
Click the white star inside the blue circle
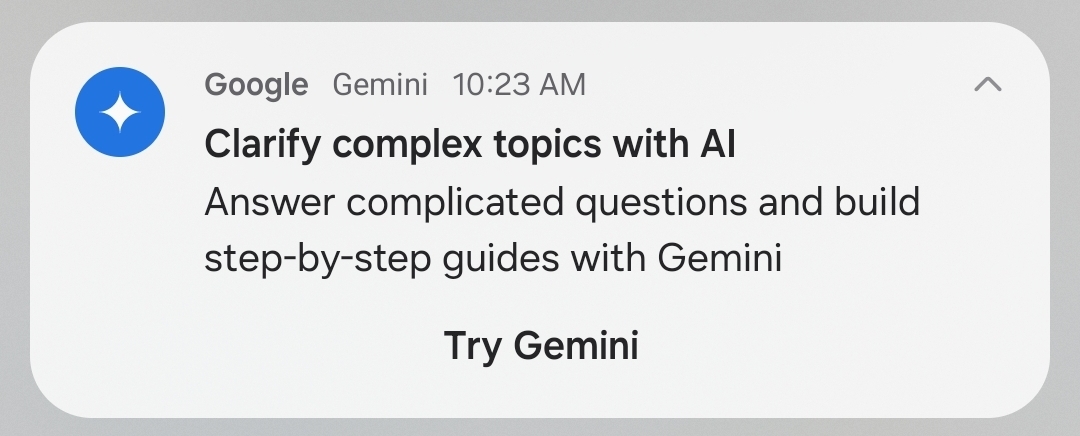(120, 114)
